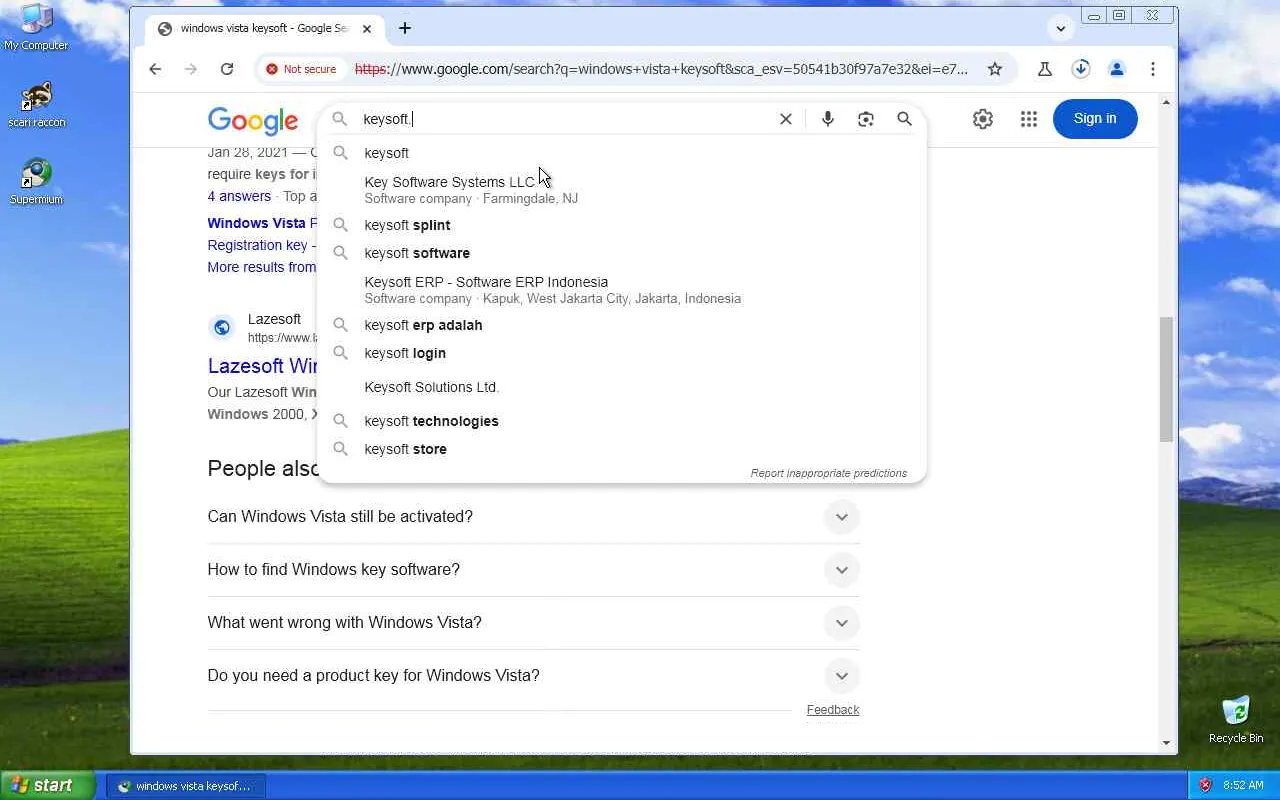
Task: Reload the current page
Action: pos(227,69)
